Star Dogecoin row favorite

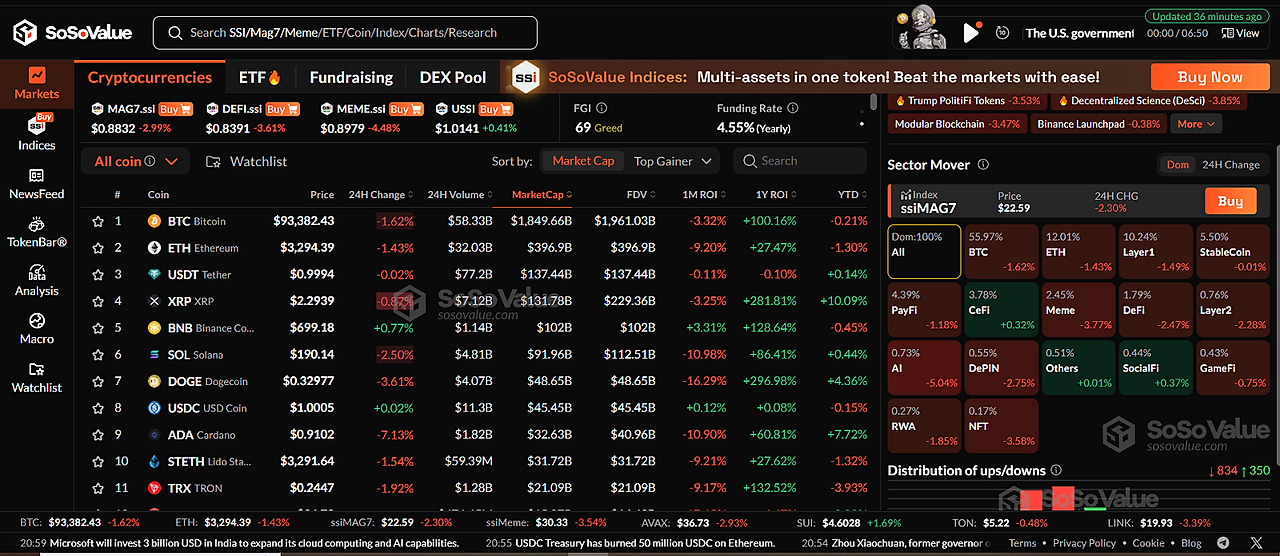coord(98,381)
